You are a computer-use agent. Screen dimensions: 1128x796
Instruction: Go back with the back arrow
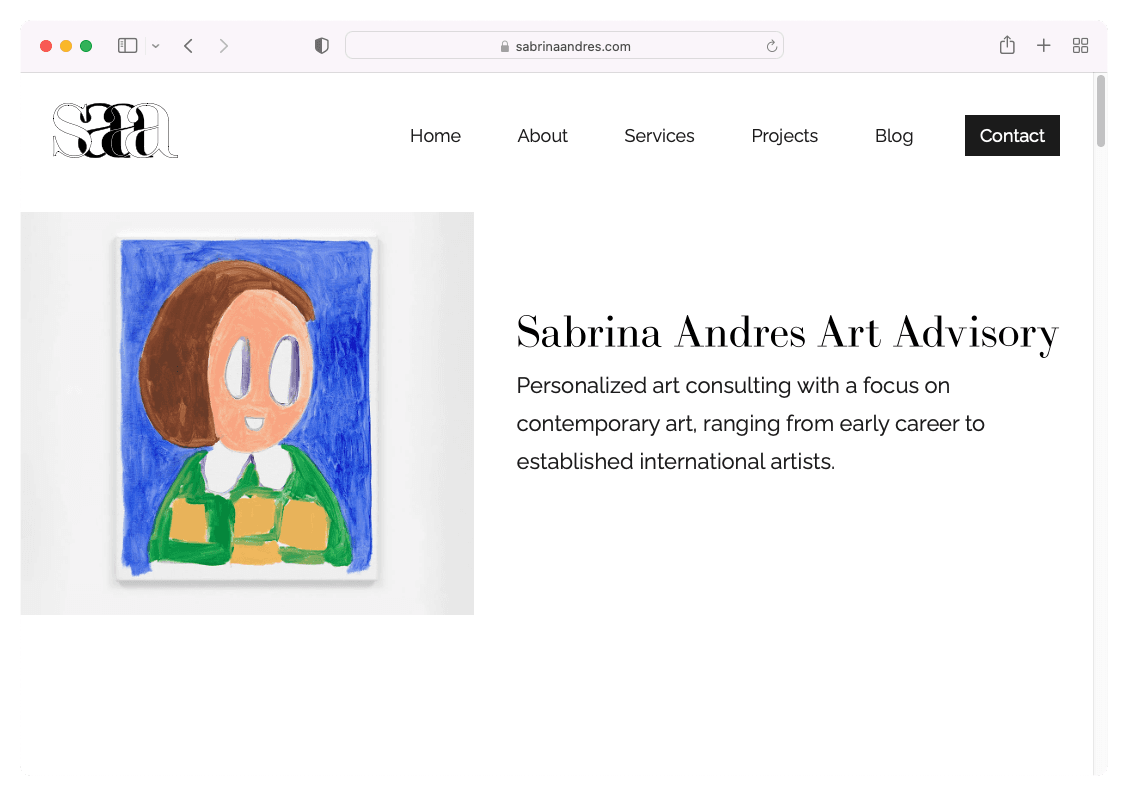pos(188,46)
